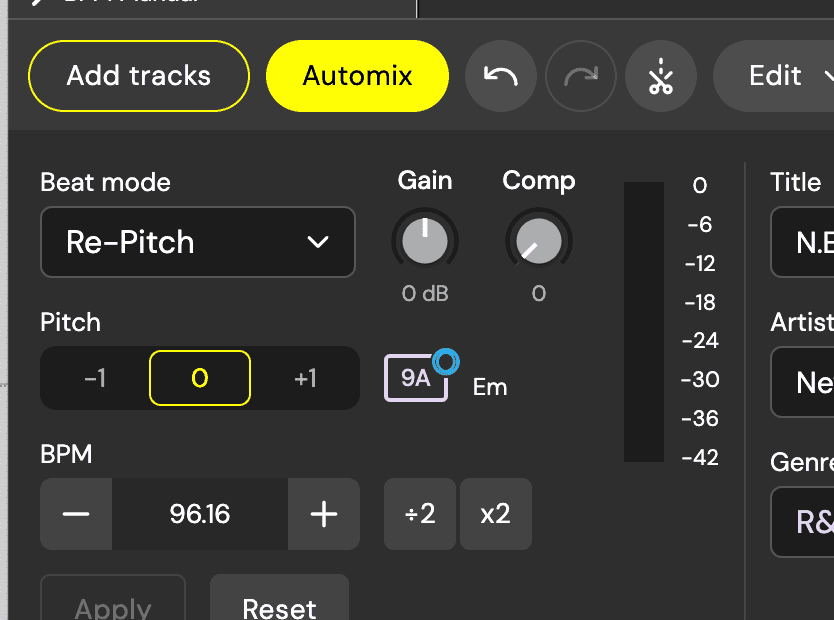Click the Comp knob
The height and width of the screenshot is (620, 834).
point(538,240)
